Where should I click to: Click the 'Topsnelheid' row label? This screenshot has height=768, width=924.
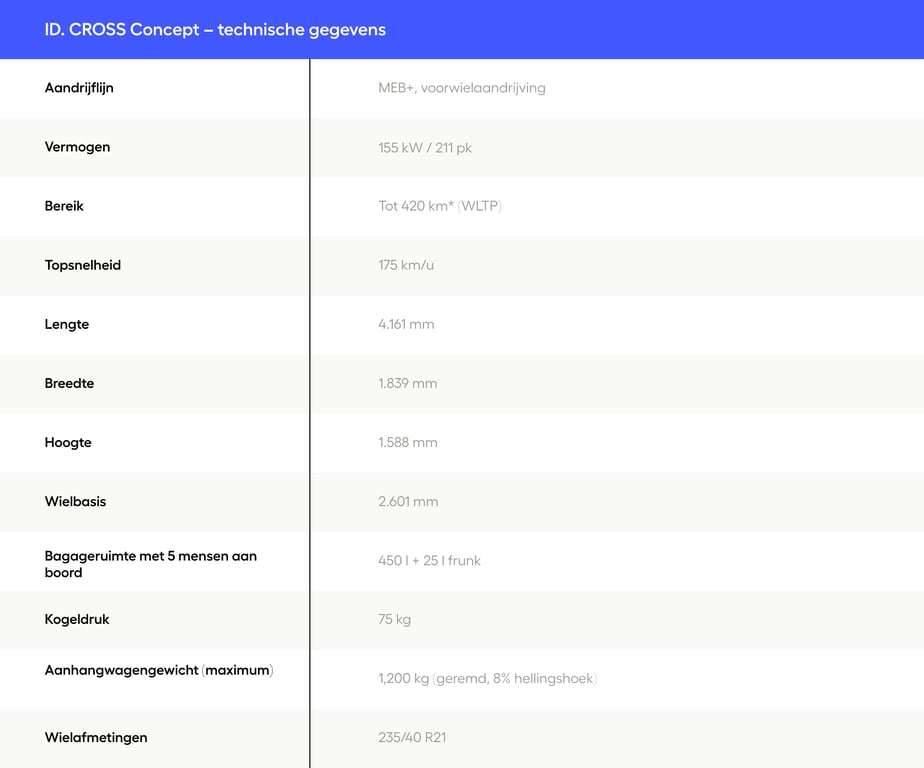click(x=82, y=265)
